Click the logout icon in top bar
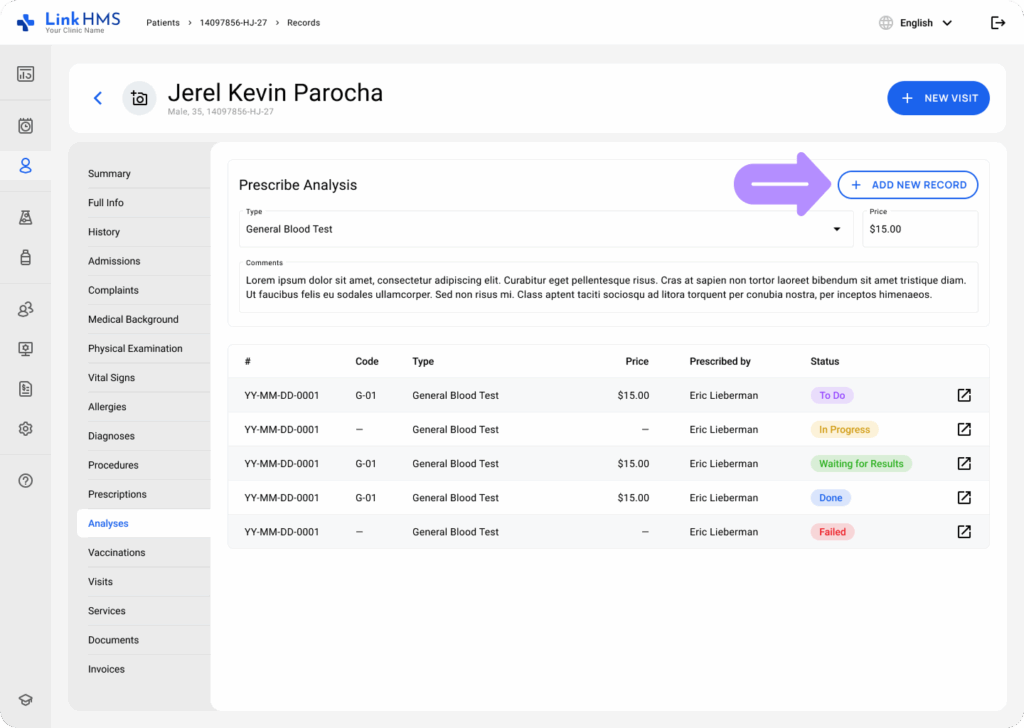The height and width of the screenshot is (728, 1024). pos(997,23)
